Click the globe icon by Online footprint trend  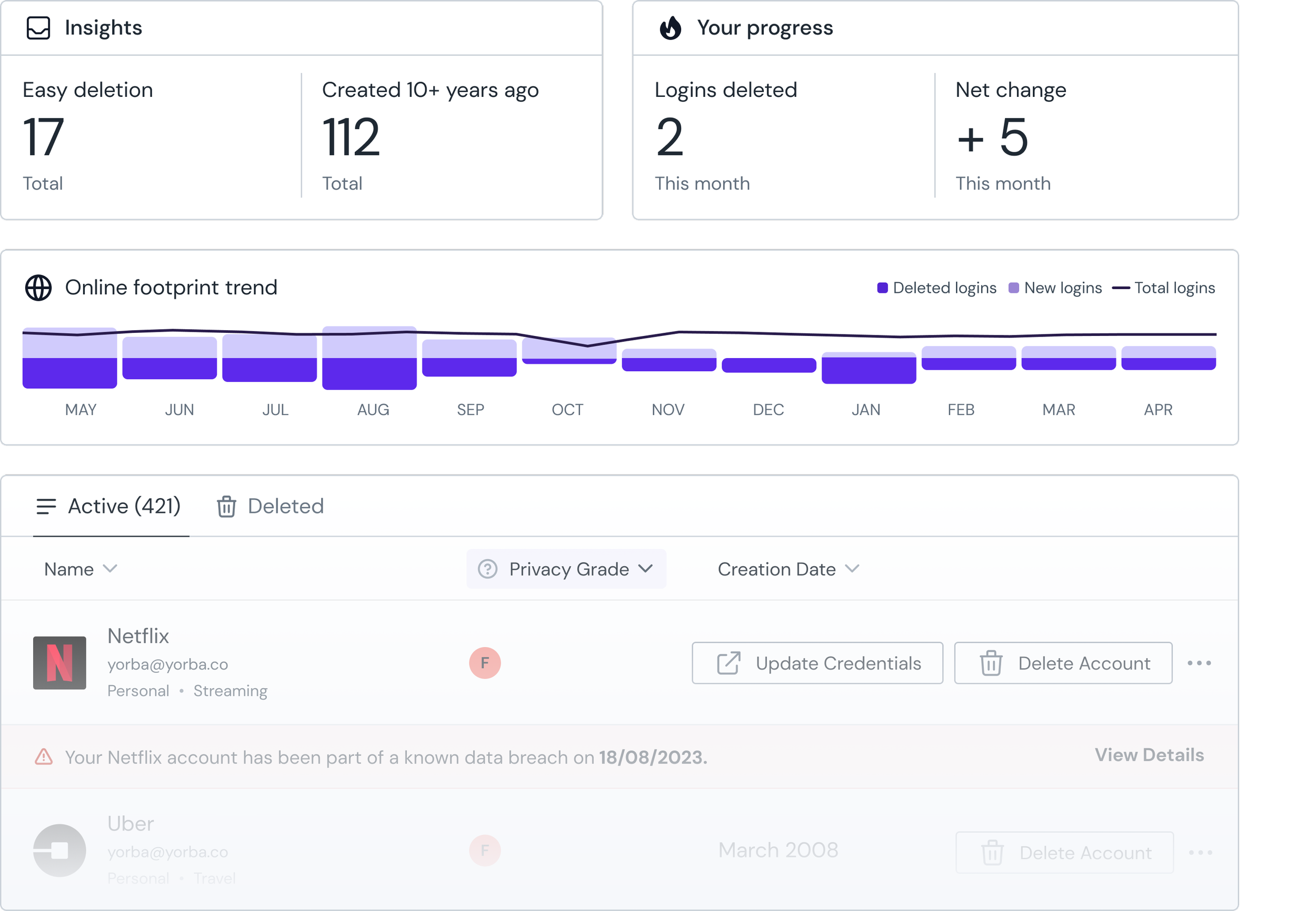[38, 288]
